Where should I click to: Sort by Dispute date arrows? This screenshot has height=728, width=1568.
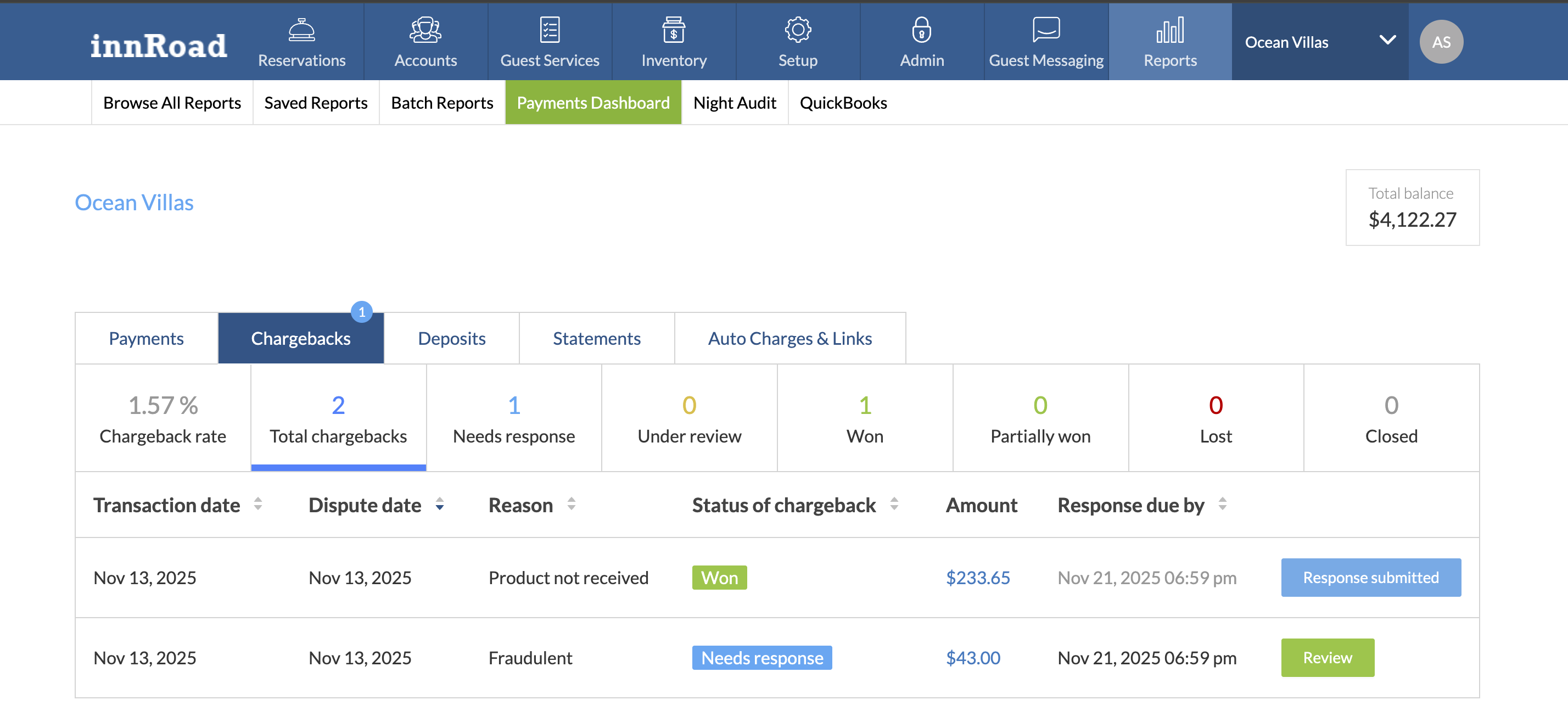[x=439, y=504]
